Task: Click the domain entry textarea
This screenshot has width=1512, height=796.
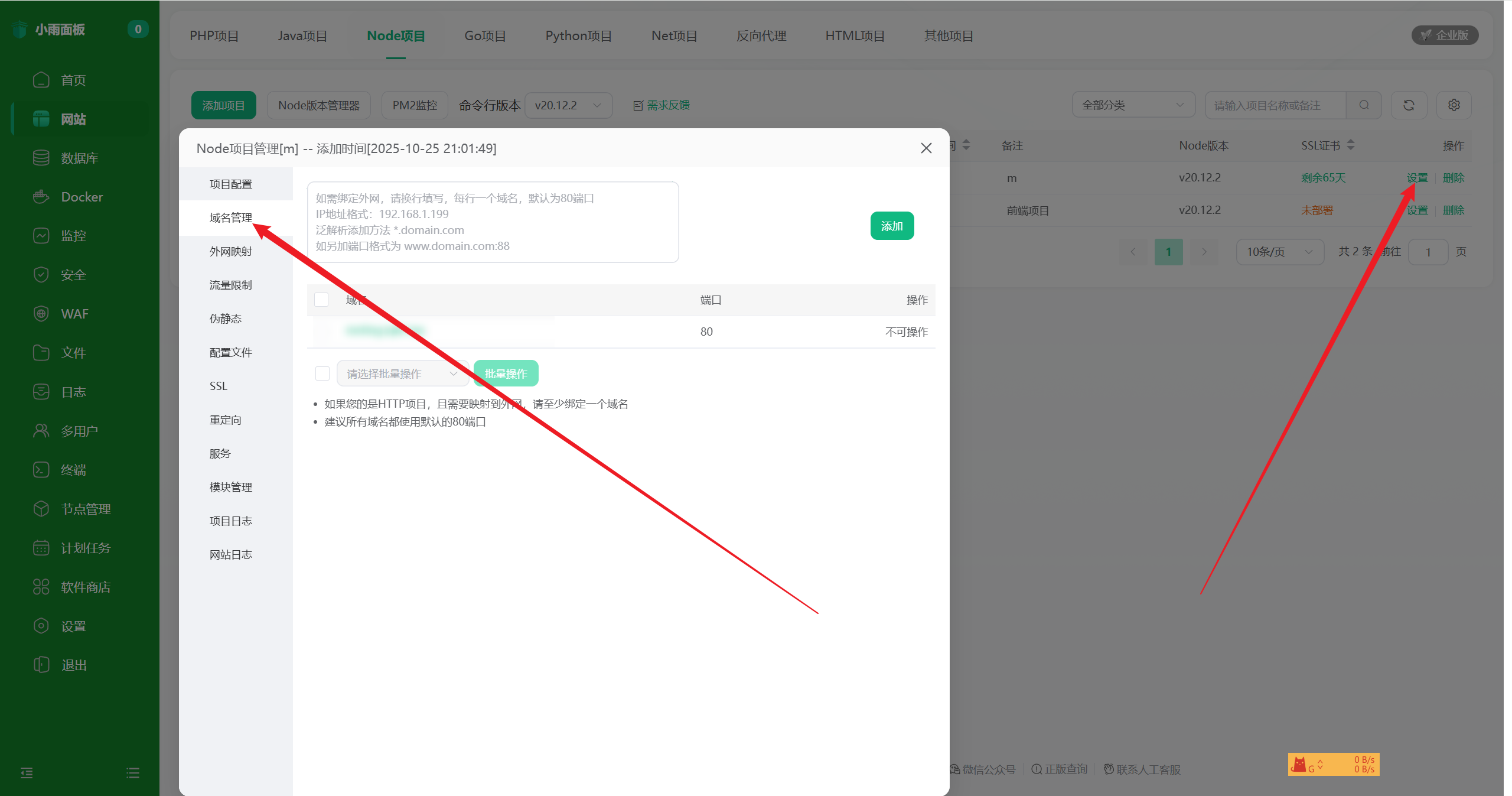Action: tap(493, 222)
